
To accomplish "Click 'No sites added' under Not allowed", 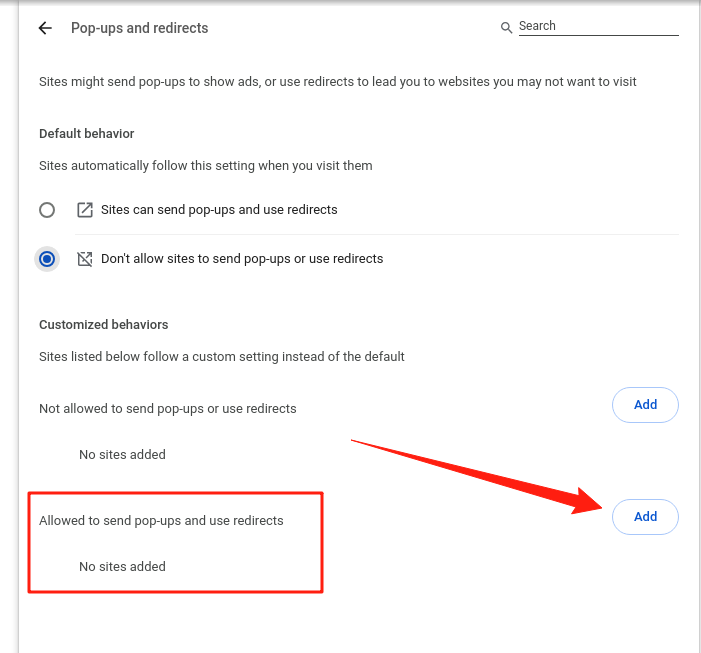I will 122,454.
